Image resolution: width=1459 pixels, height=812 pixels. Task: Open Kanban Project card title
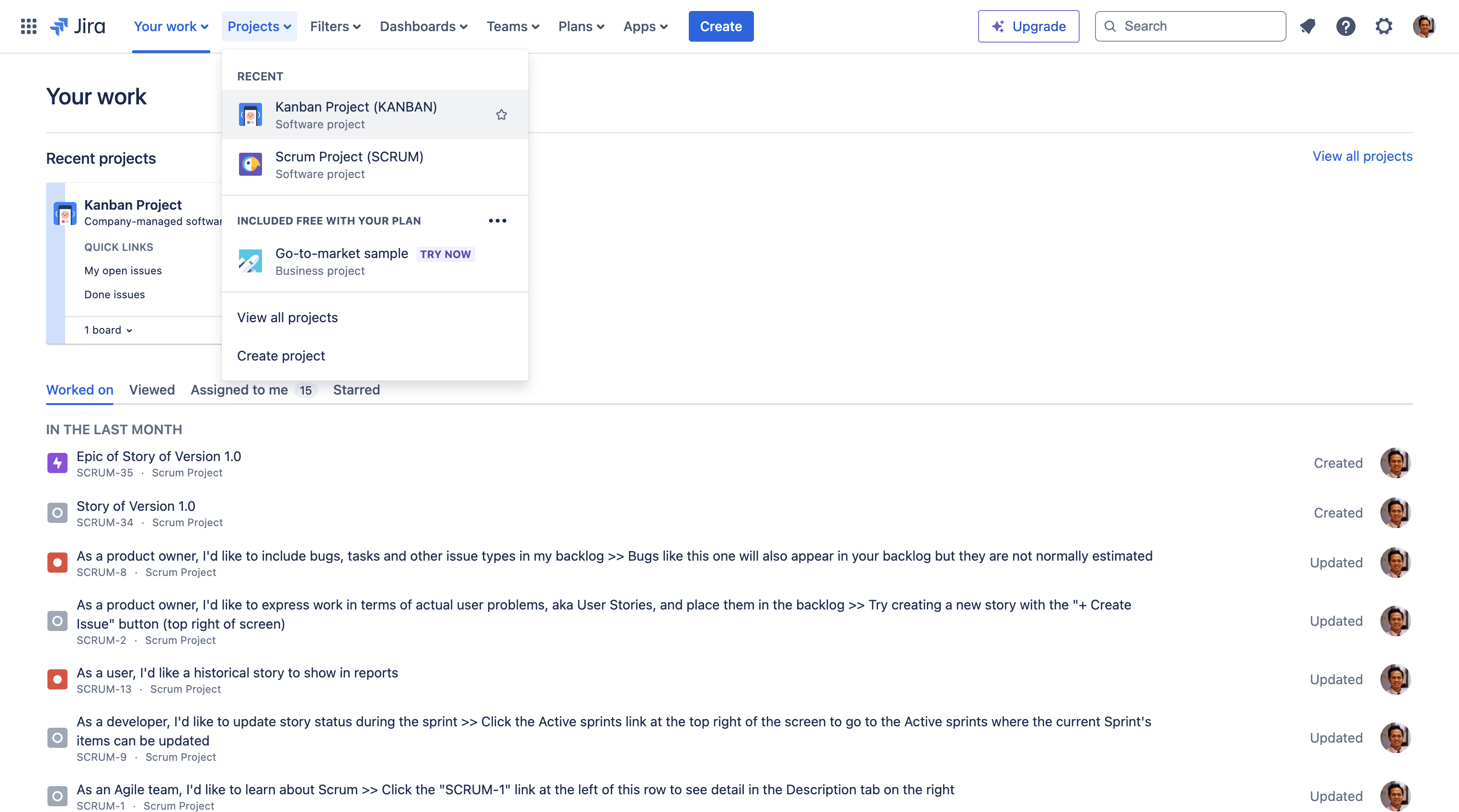pos(133,205)
